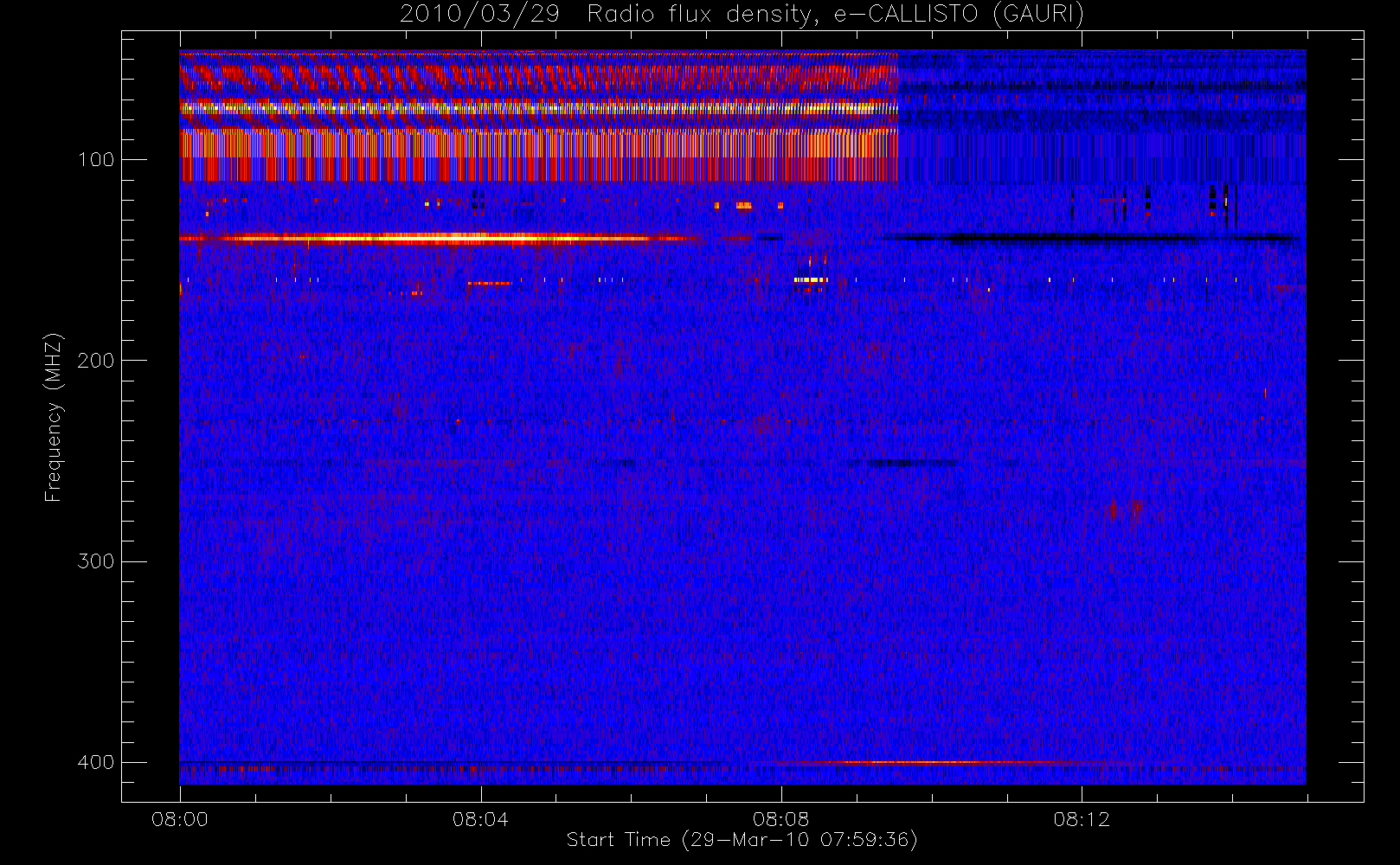Click the 100 MHz frequency tick label

coord(95,160)
